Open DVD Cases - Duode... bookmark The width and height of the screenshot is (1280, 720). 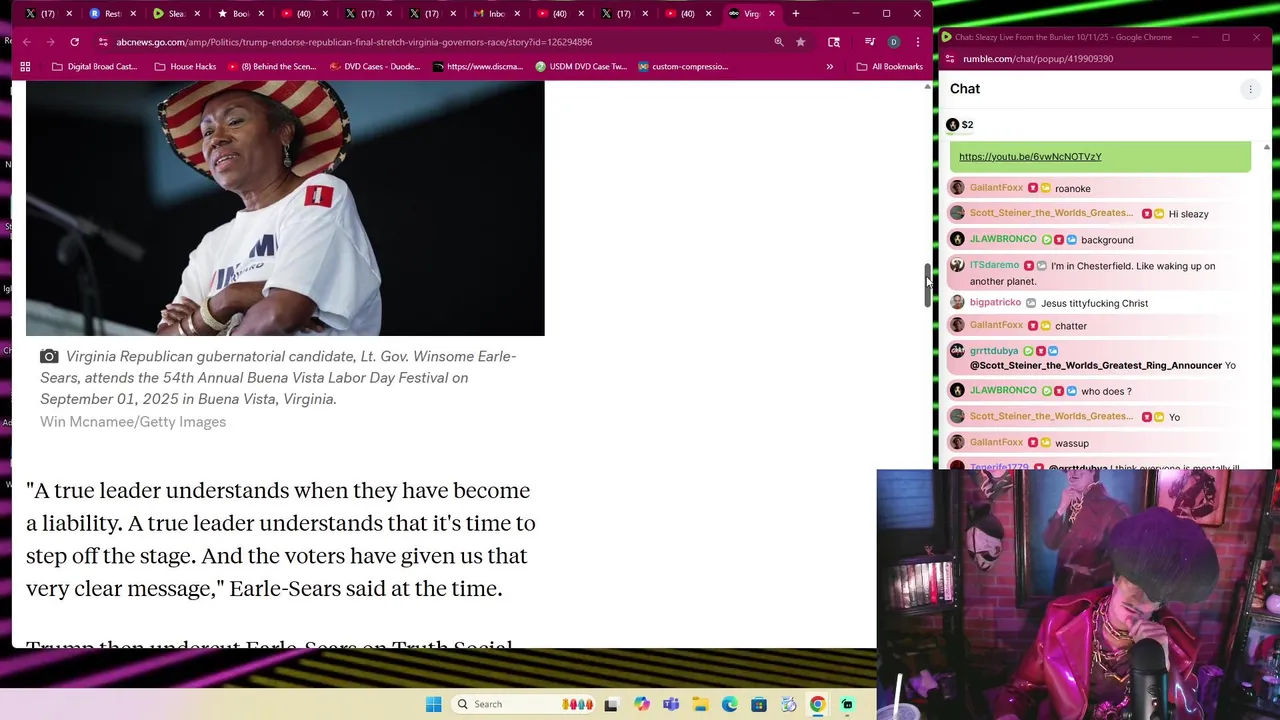click(375, 67)
